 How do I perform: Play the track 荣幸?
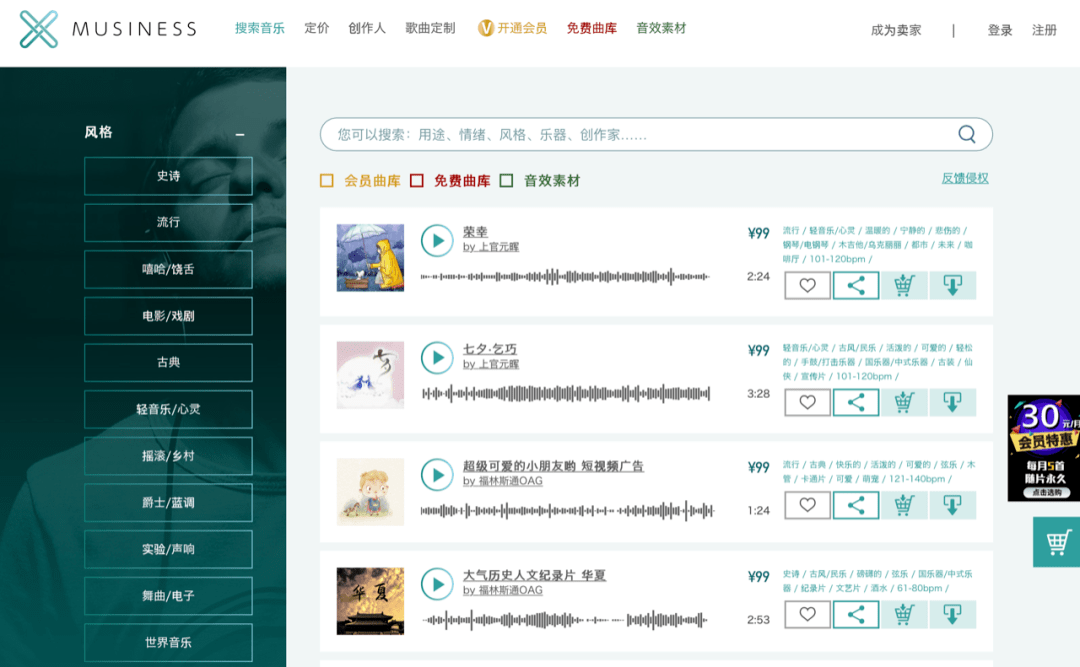click(437, 240)
